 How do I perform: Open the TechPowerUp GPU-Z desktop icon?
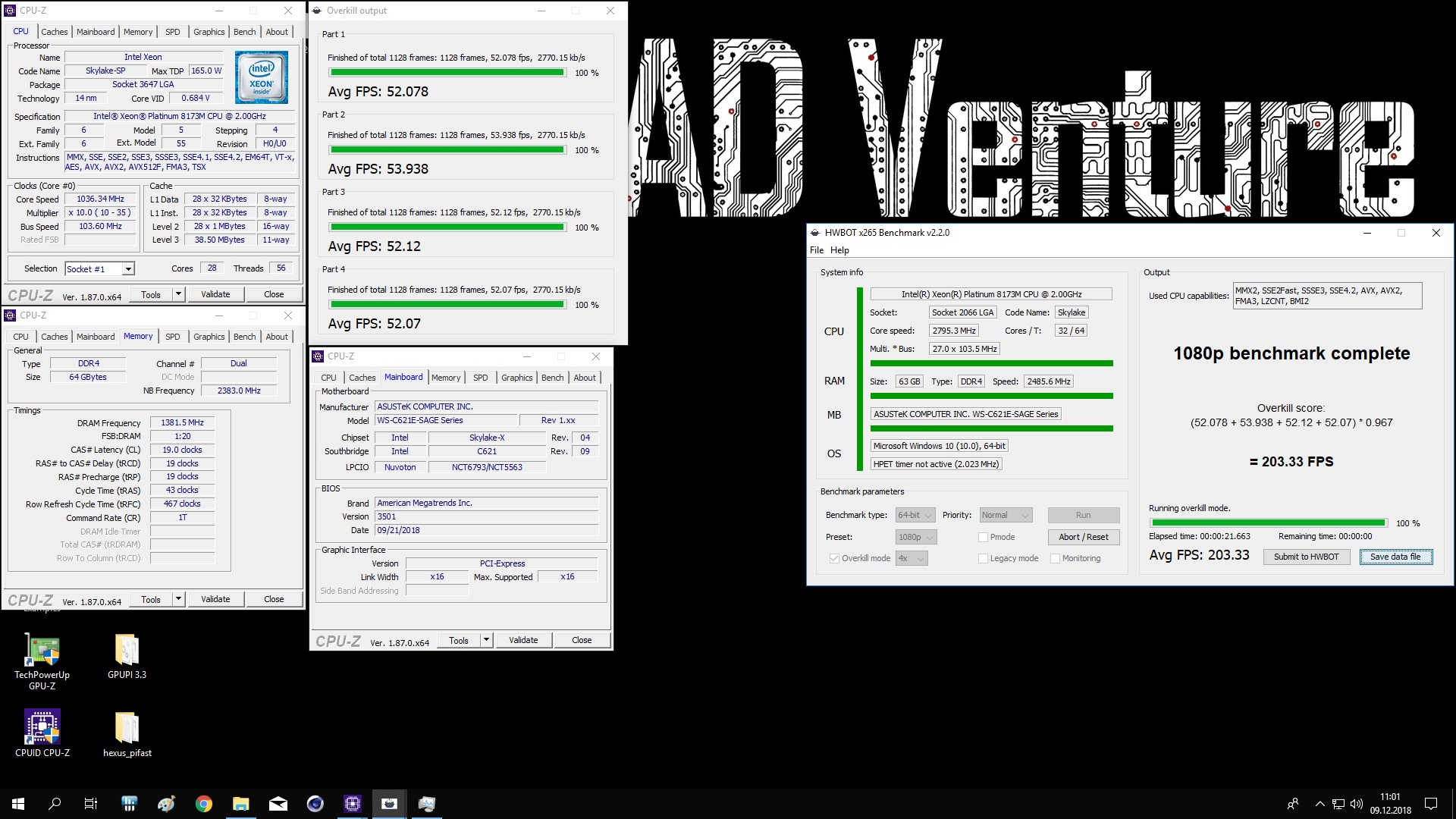tap(42, 661)
